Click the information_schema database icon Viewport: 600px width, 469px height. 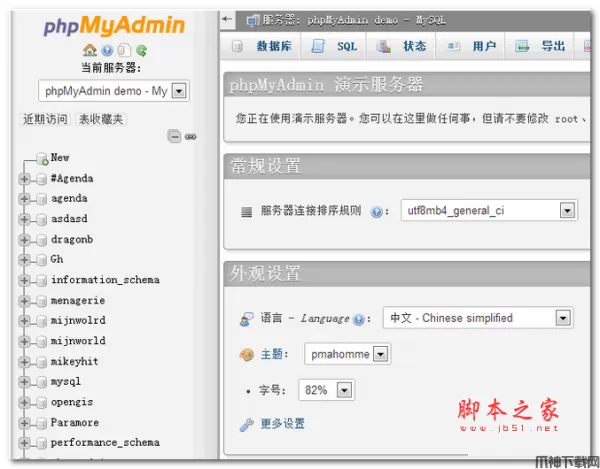[x=41, y=280]
